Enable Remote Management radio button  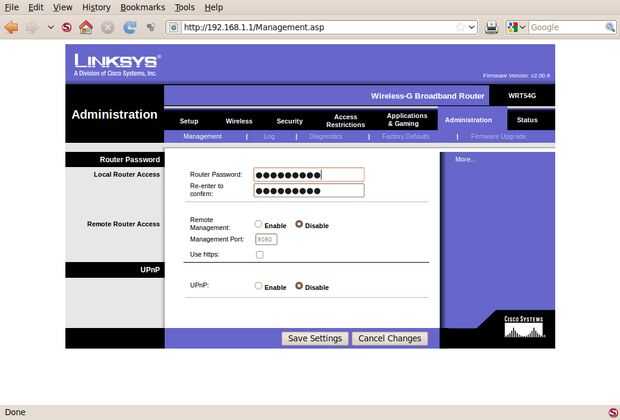tap(258, 224)
